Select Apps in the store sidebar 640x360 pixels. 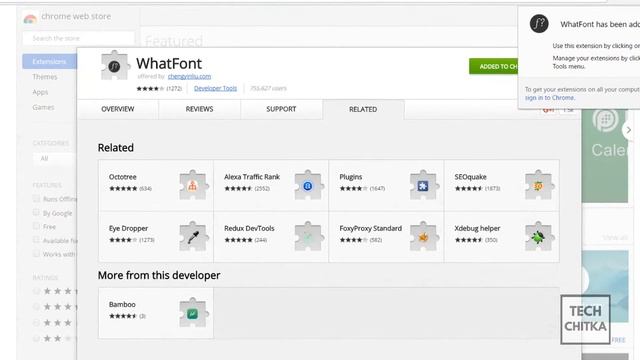pyautogui.click(x=40, y=92)
